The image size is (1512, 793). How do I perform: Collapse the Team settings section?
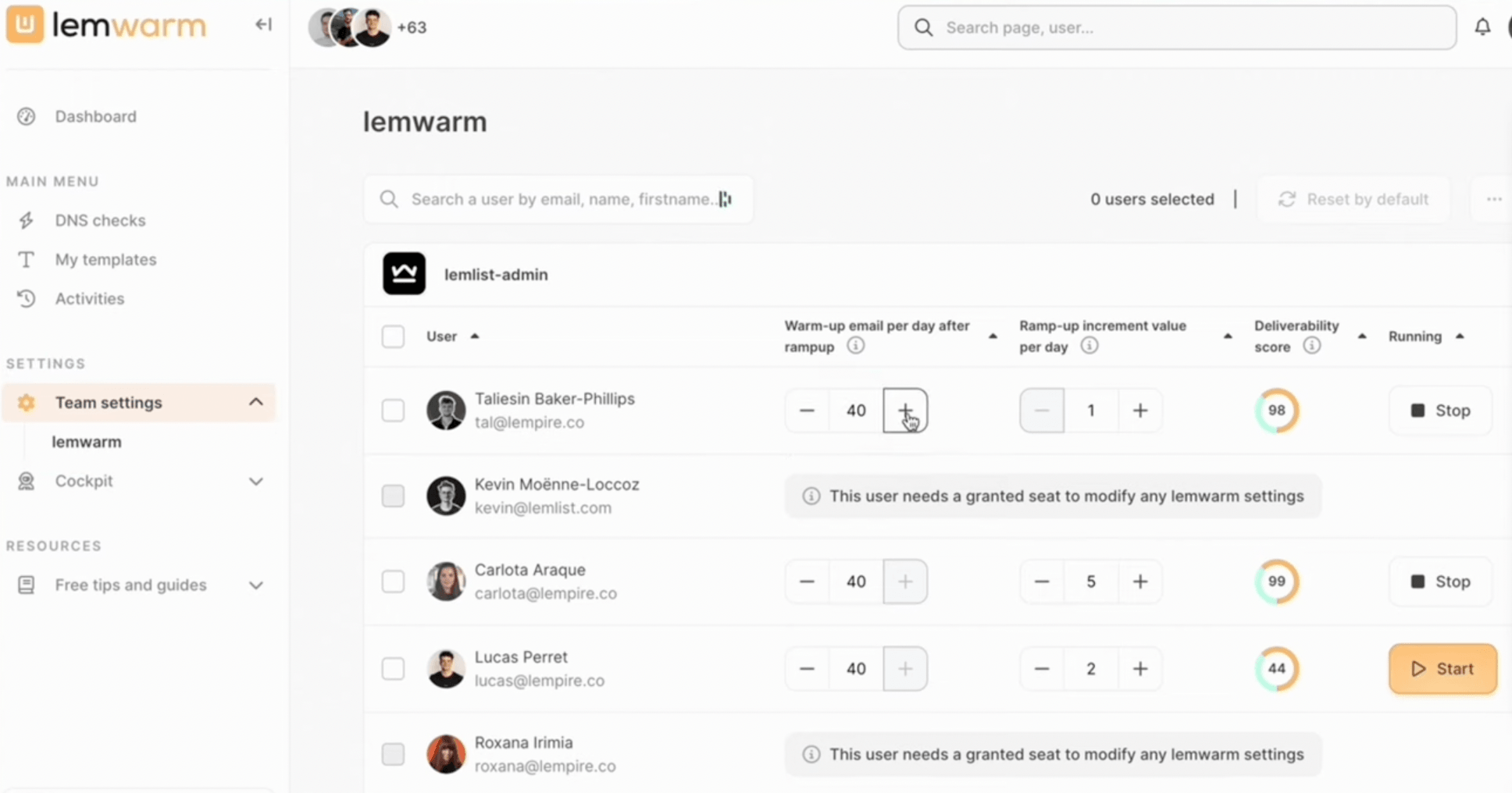click(x=255, y=402)
